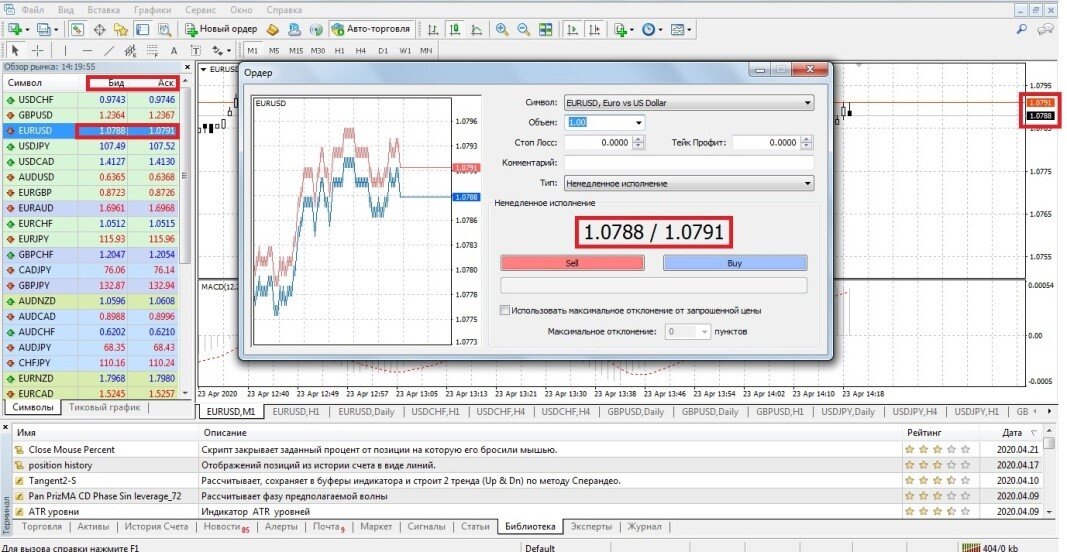Image resolution: width=1067 pixels, height=552 pixels.
Task: Open the Файл menu
Action: (x=33, y=10)
